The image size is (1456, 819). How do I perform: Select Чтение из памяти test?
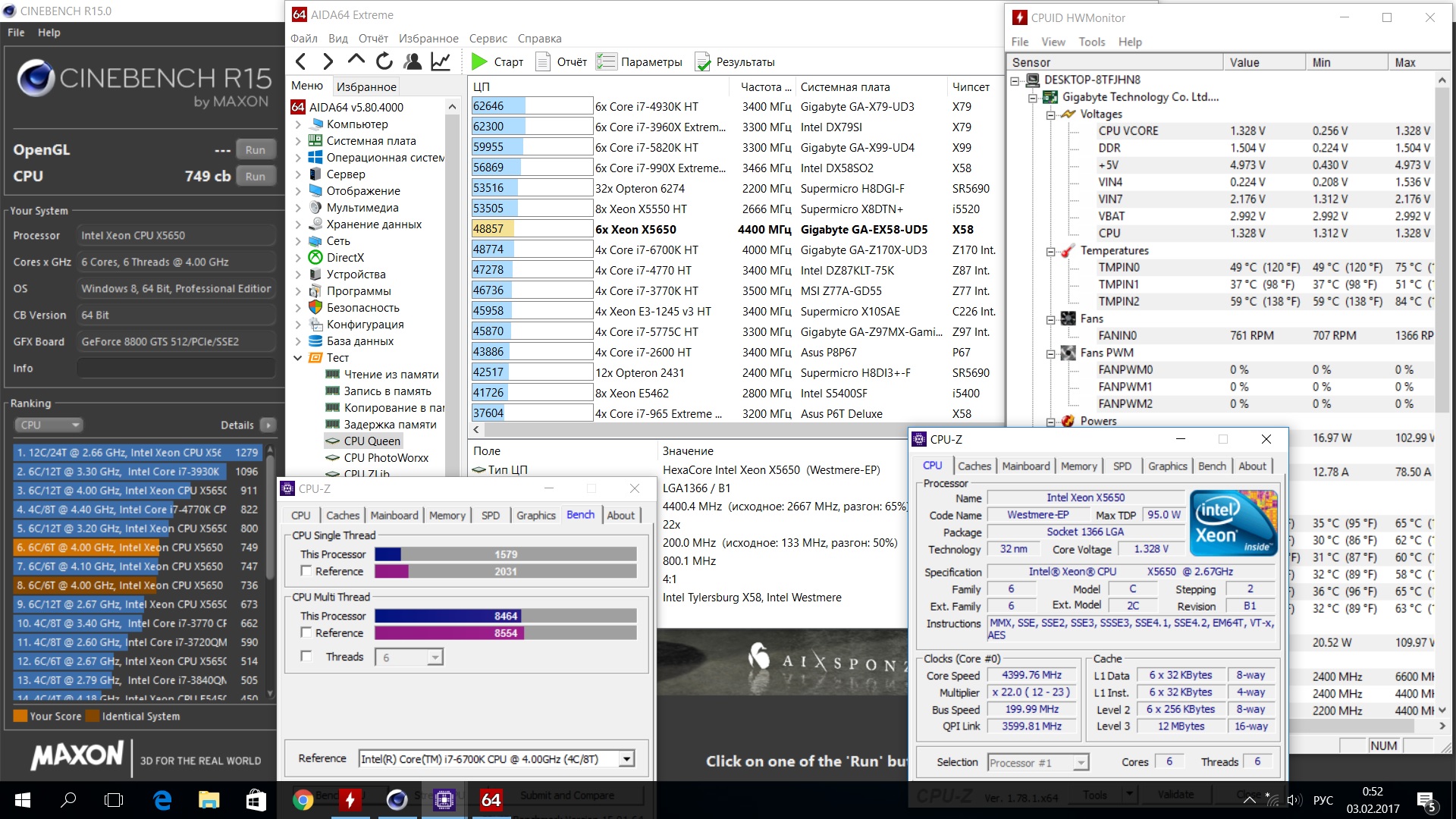[x=391, y=374]
